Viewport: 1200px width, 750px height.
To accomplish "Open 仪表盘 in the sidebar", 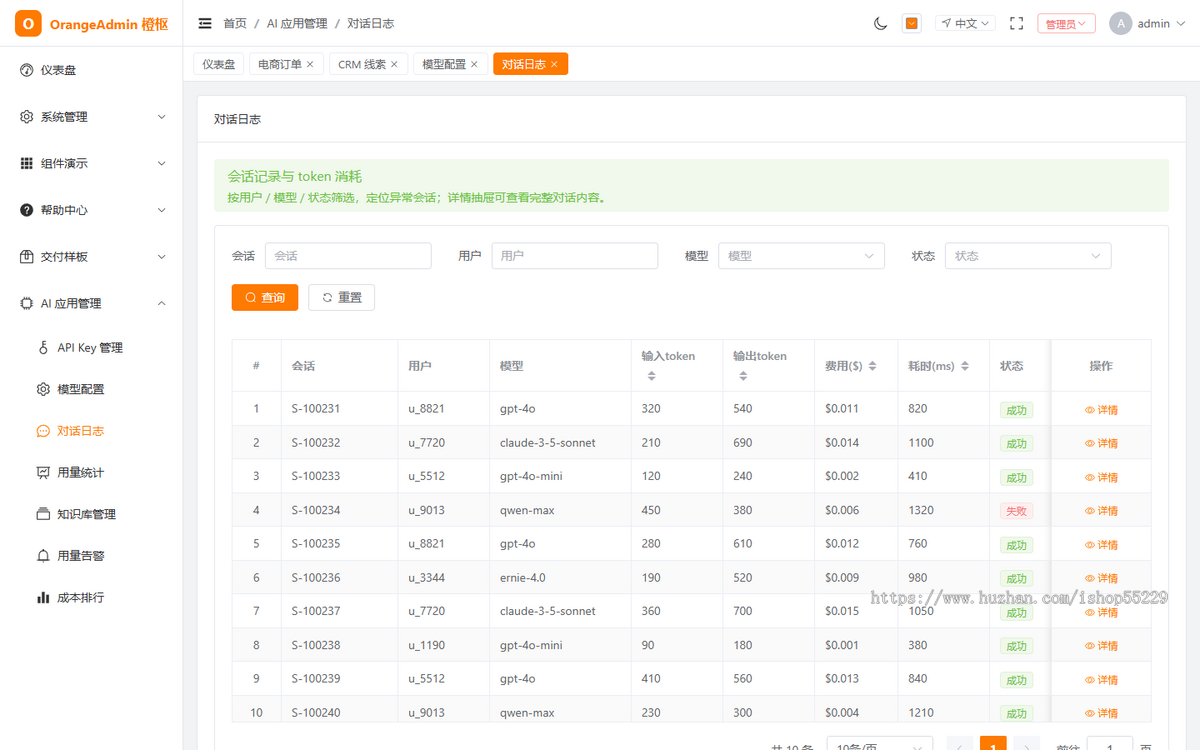I will coord(91,70).
